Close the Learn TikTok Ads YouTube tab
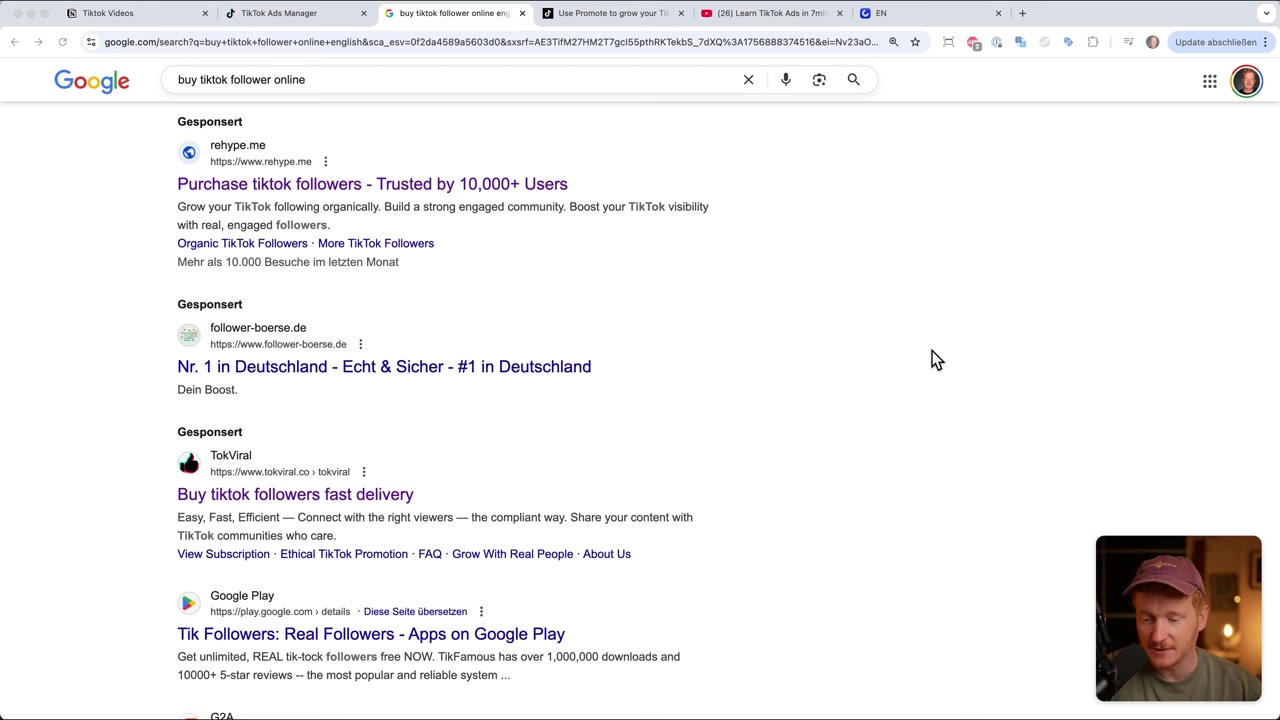The image size is (1280, 720). point(840,13)
